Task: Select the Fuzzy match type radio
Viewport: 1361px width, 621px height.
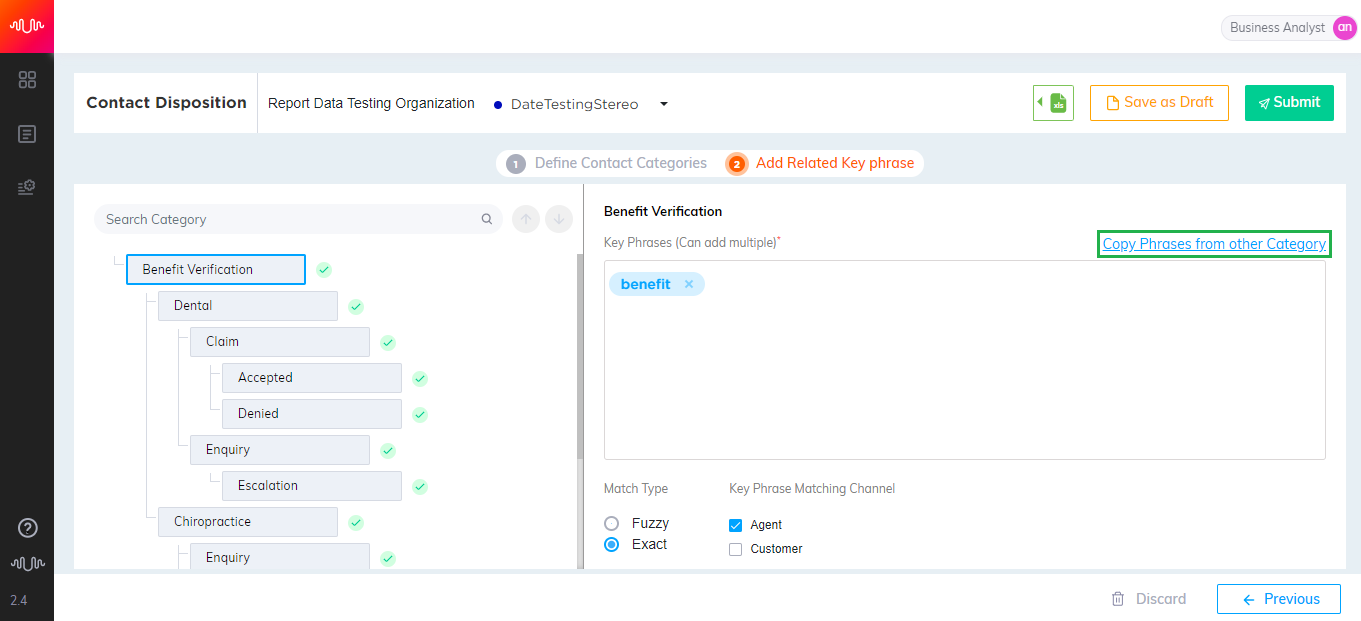Action: pos(612,523)
